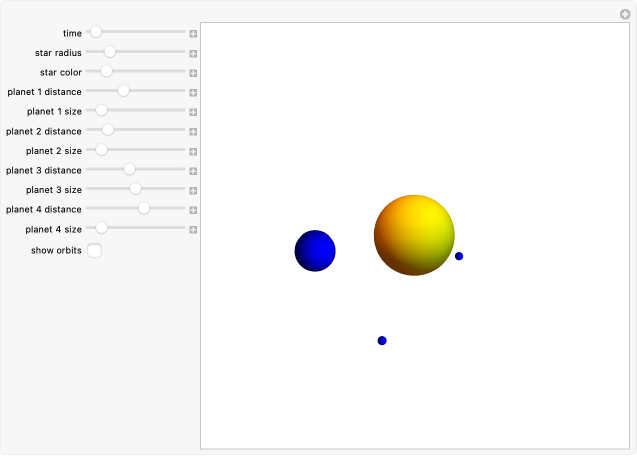This screenshot has width=637, height=456.
Task: Expand the star color slider controls
Action: pyautogui.click(x=193, y=73)
